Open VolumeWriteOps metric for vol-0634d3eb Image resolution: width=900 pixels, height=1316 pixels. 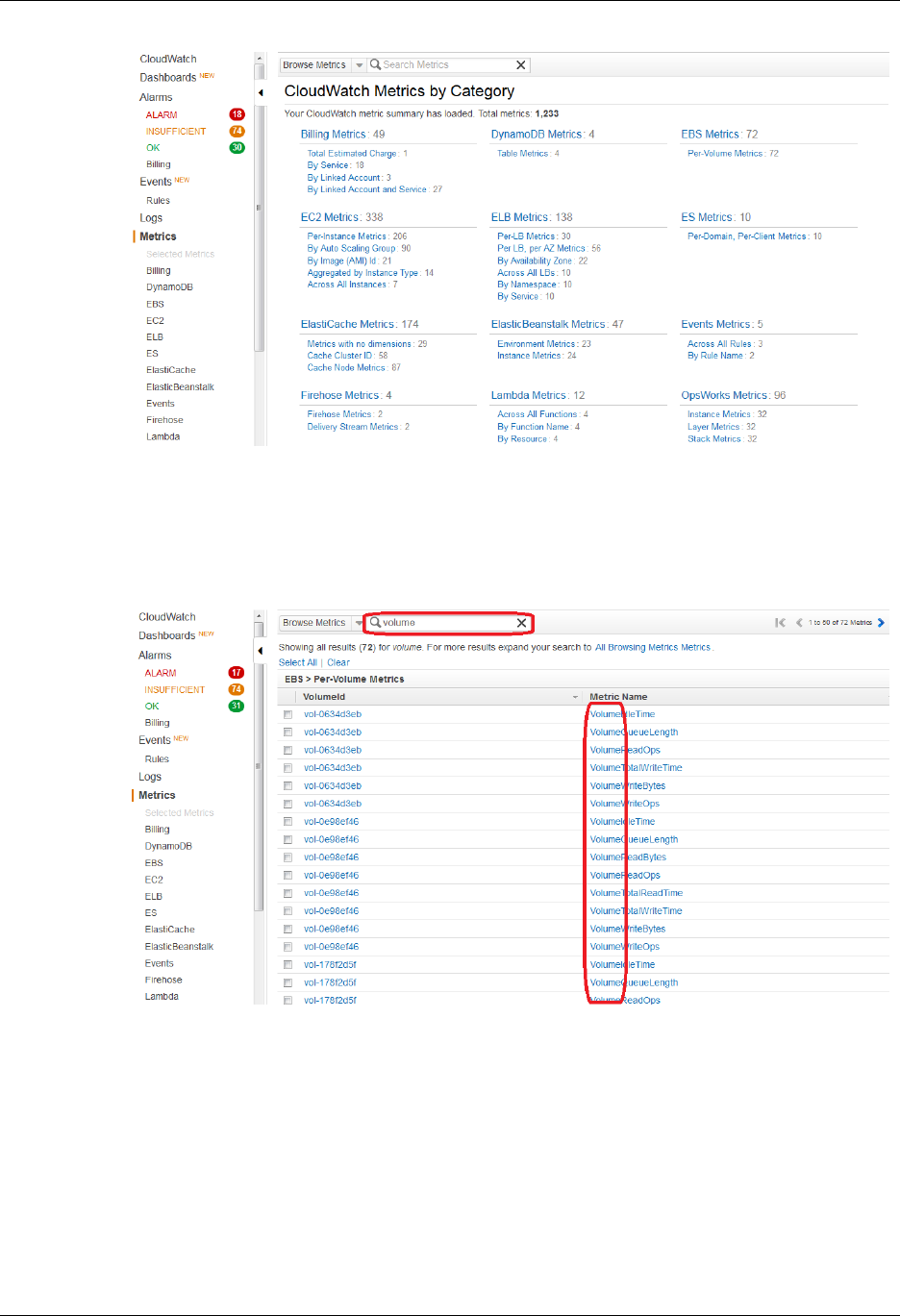pos(625,805)
